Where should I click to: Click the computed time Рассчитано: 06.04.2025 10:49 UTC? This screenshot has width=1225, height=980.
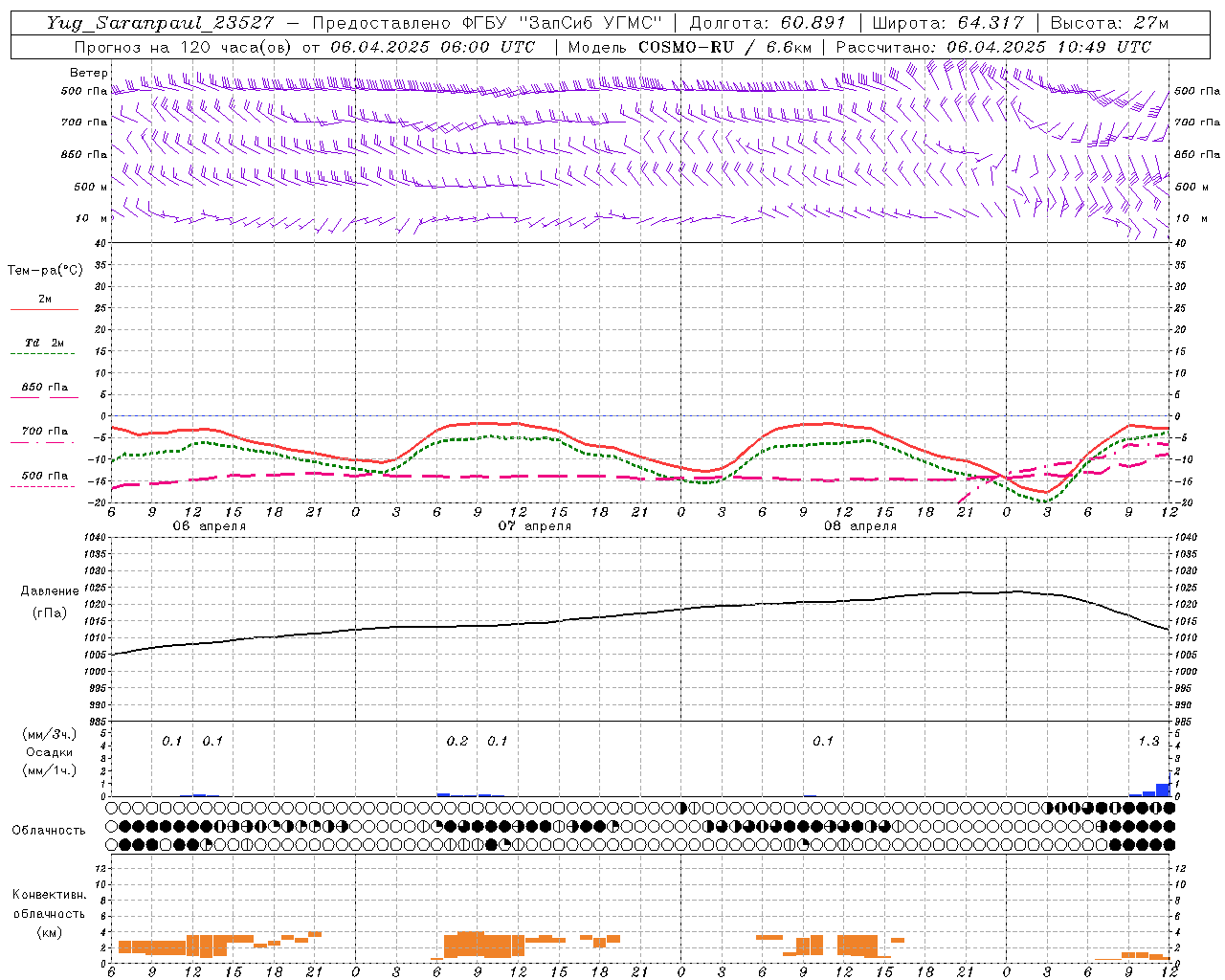pyautogui.click(x=993, y=47)
